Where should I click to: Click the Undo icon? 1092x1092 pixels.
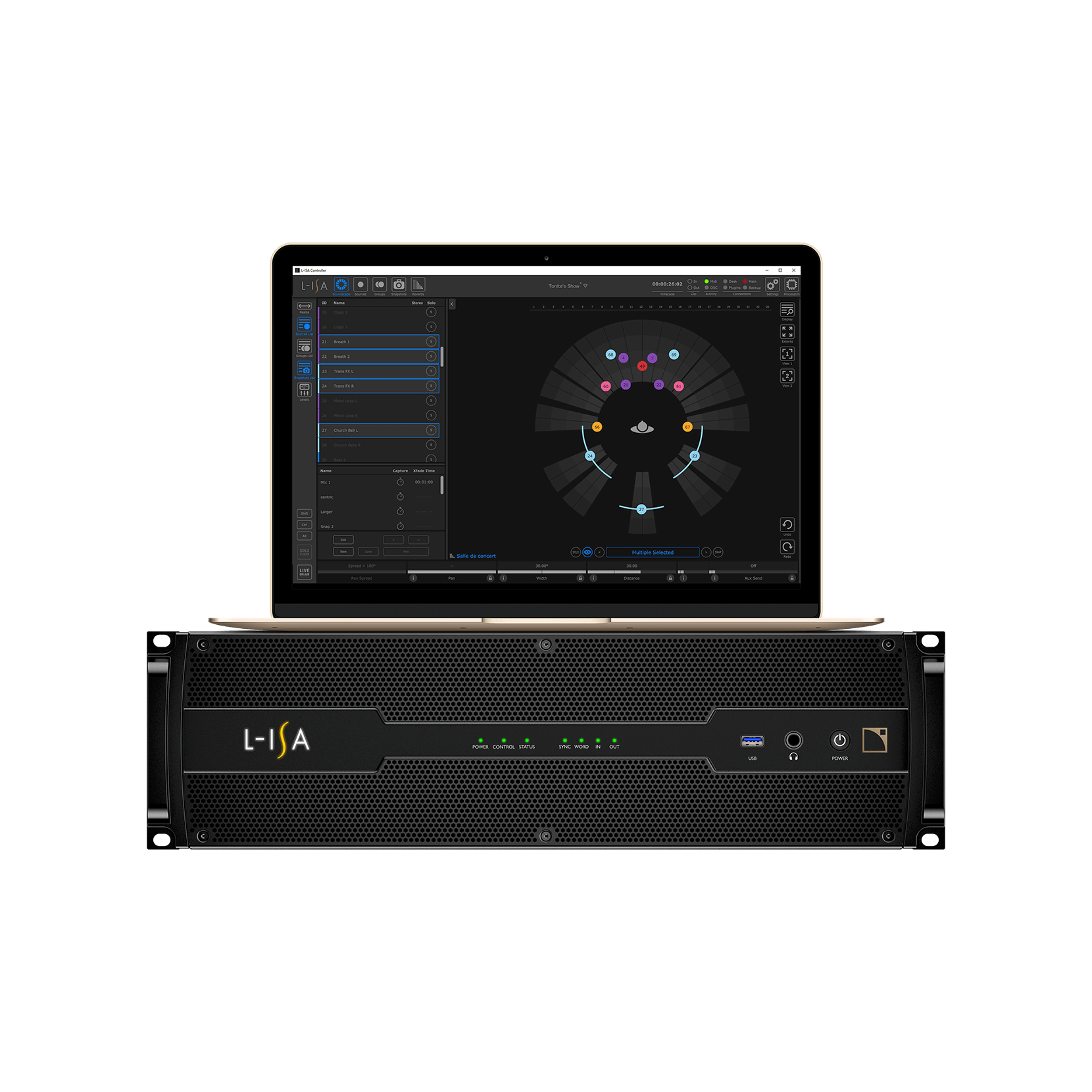coord(787,525)
